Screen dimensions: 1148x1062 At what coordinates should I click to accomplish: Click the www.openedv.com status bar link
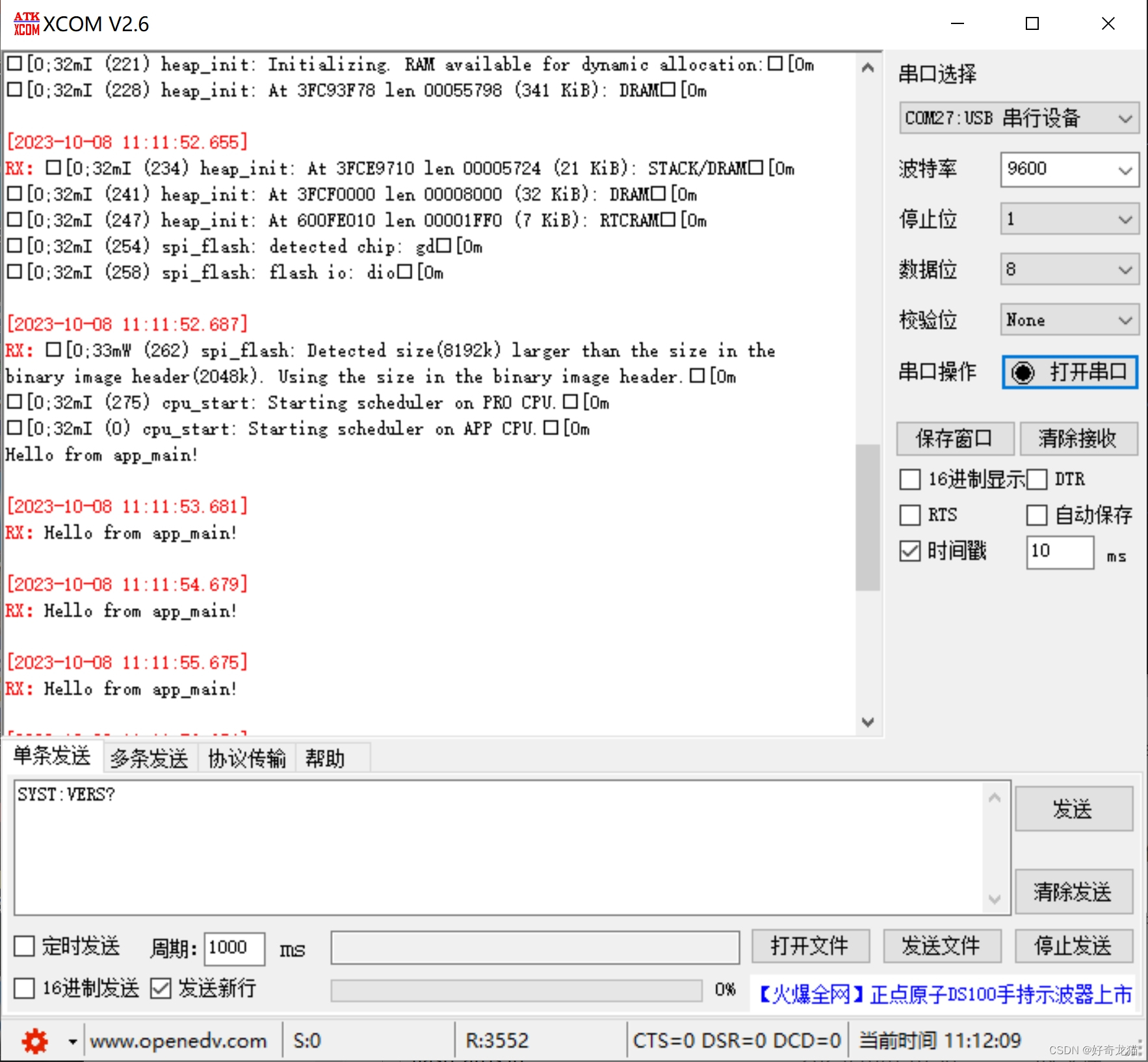pyautogui.click(x=178, y=1041)
